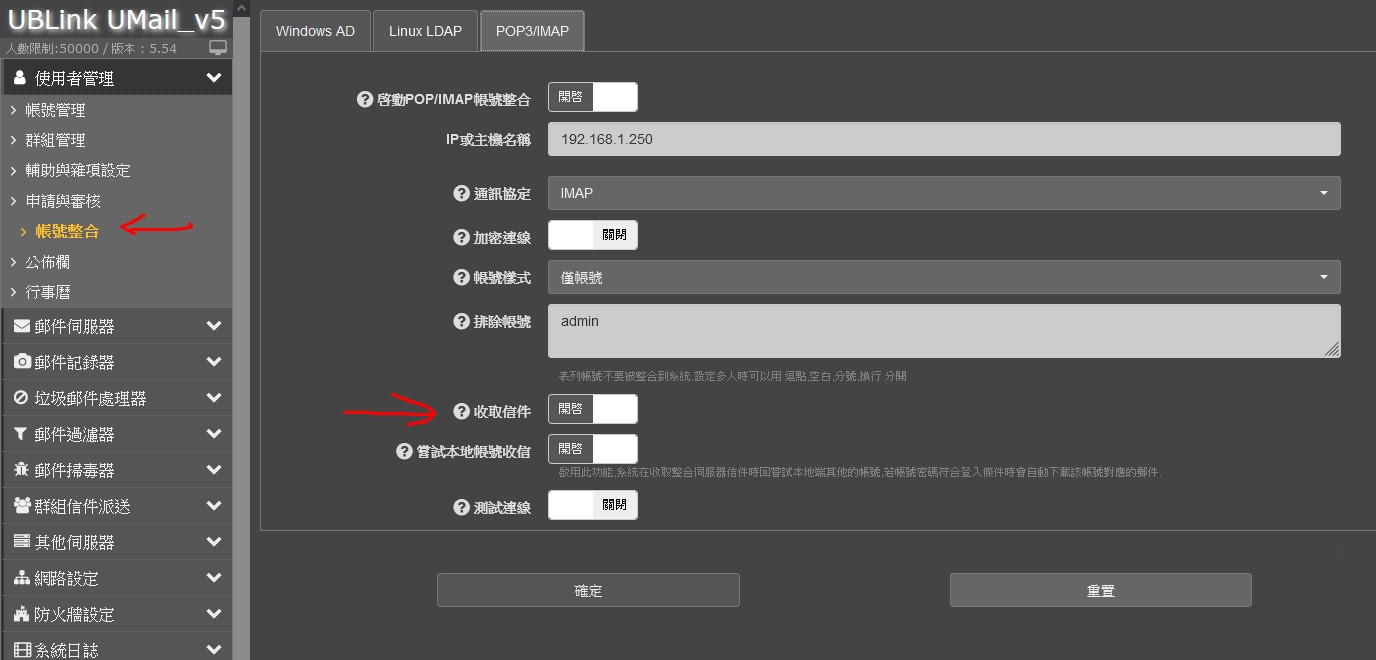
Task: Click the help icon beside 加密連線
Action: coord(461,238)
